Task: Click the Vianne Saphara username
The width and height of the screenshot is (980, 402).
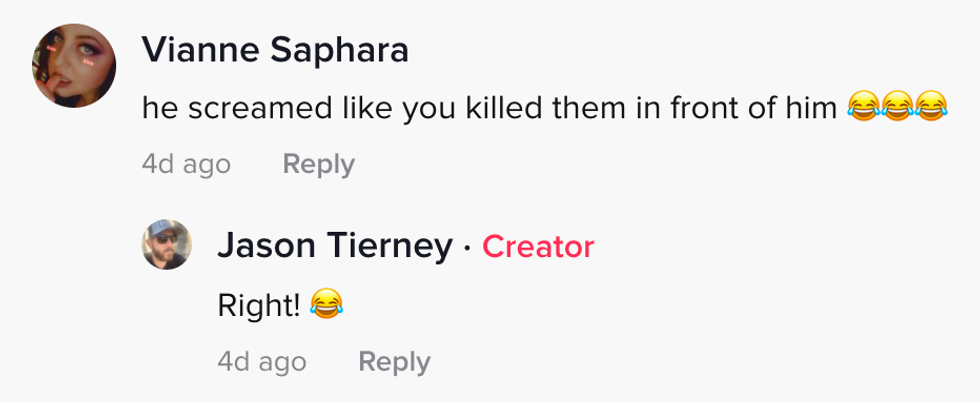Action: (275, 50)
